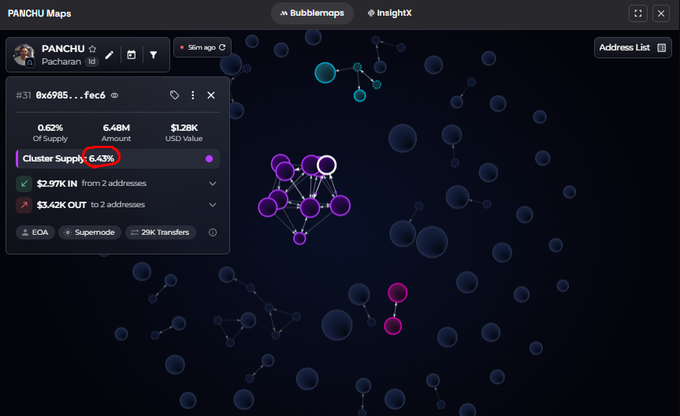
Task: Click the 0.62% Of Supply value
Action: pyautogui.click(x=50, y=128)
